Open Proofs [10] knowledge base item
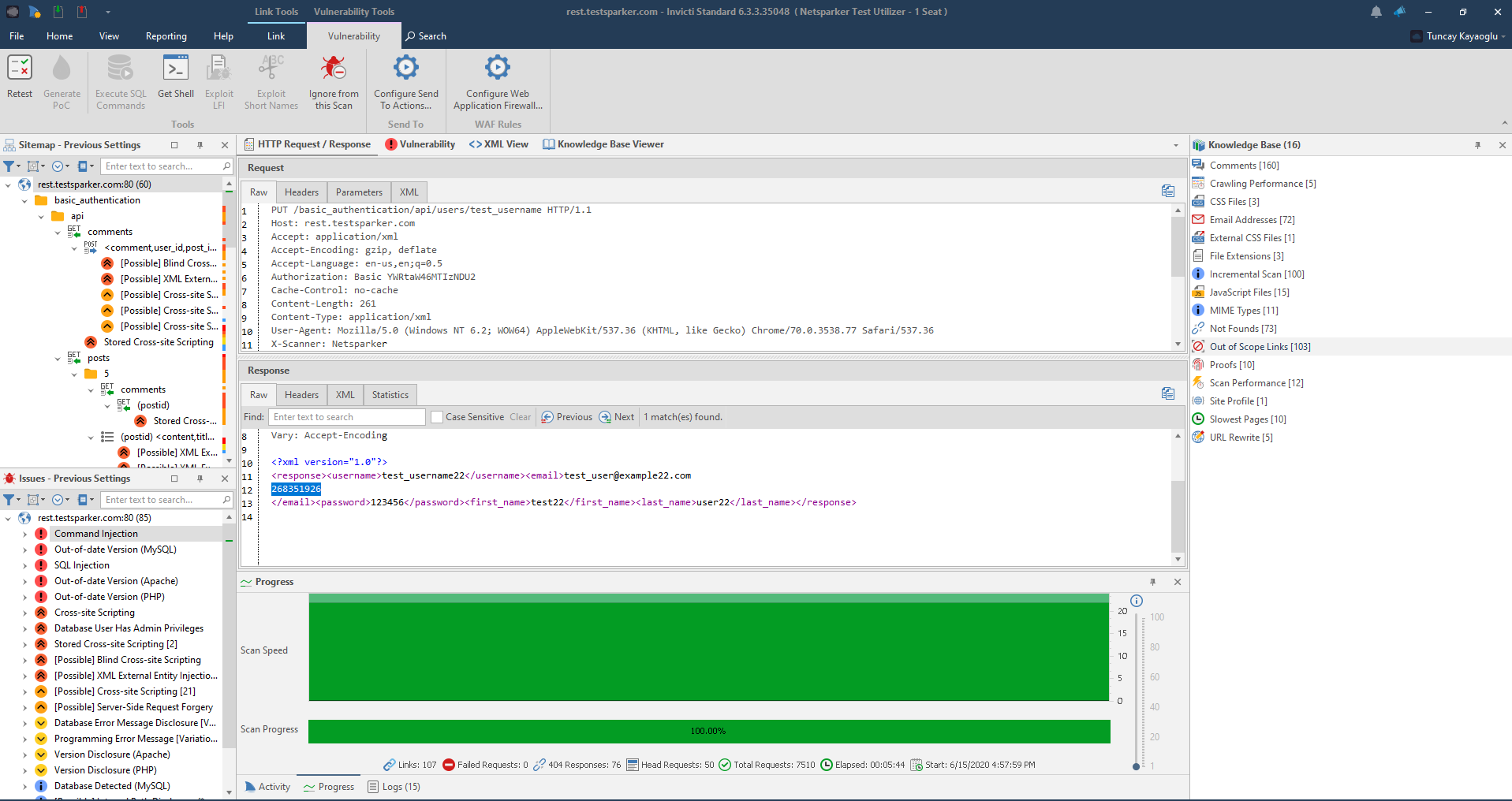Image resolution: width=1512 pixels, height=801 pixels. click(1232, 365)
